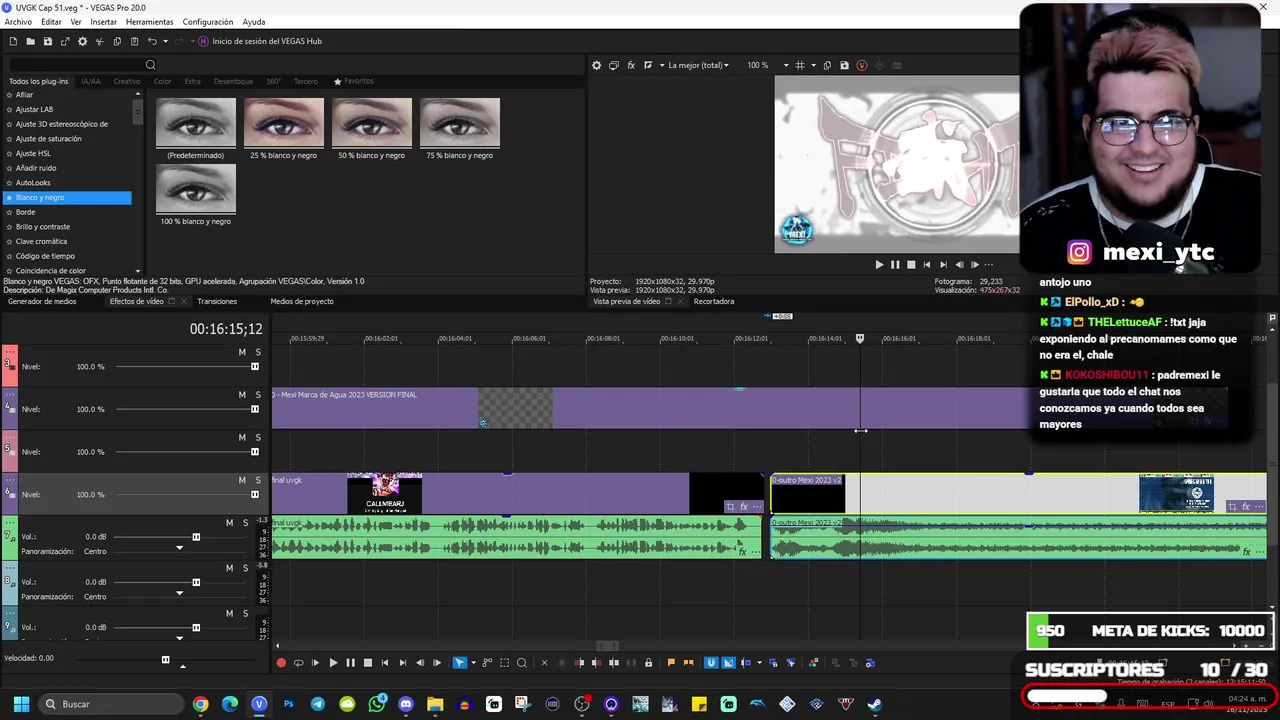Click the video output fx icon in preview
This screenshot has width=1280, height=720.
pyautogui.click(x=631, y=65)
